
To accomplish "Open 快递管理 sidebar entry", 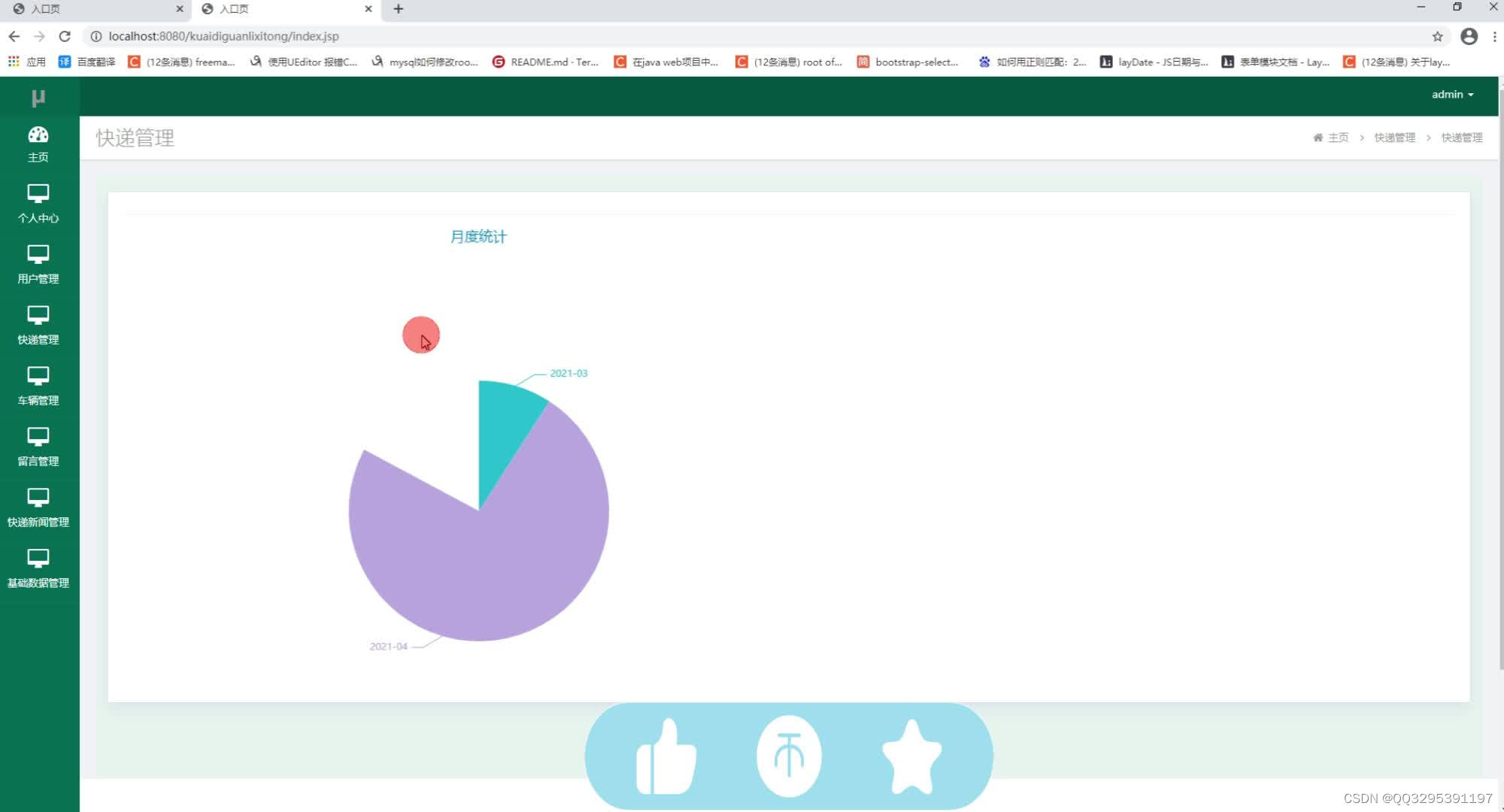I will 38,326.
